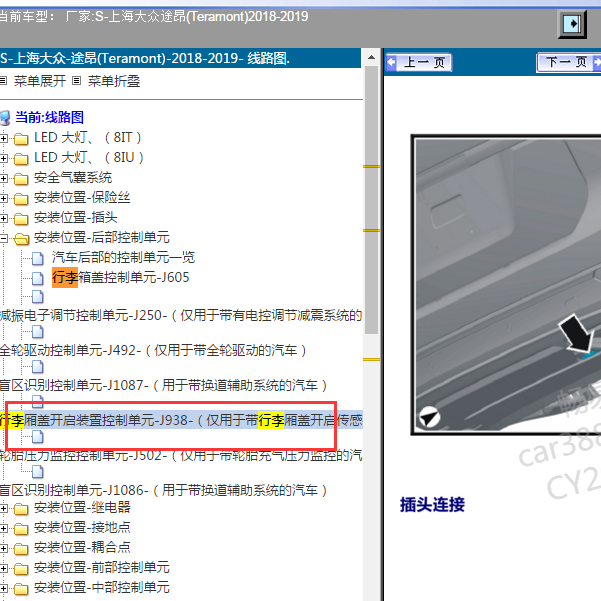
Task: Click the tree panel vertical scrollbar thumb
Action: pos(371,199)
